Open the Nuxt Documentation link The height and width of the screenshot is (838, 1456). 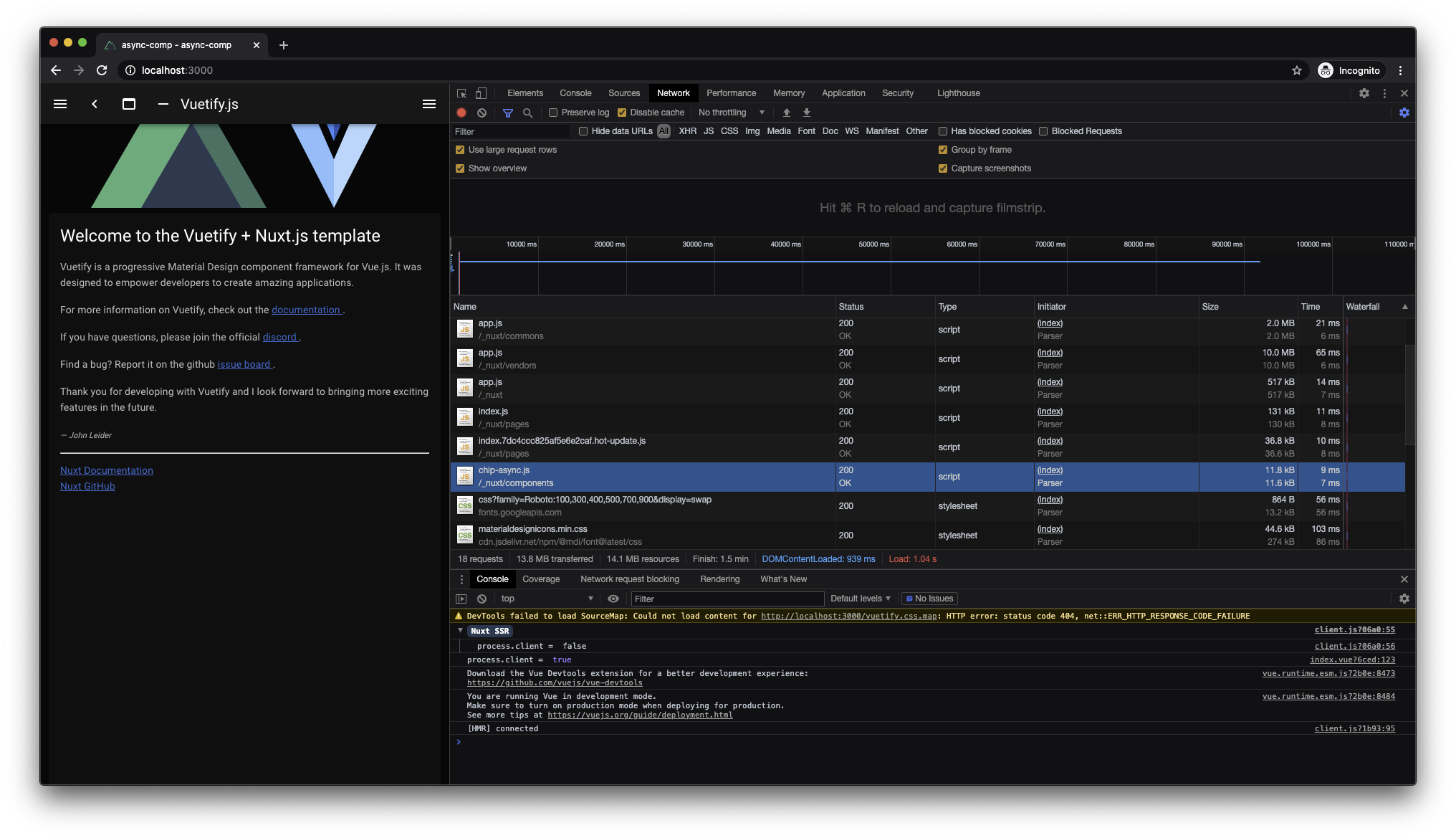(x=107, y=470)
